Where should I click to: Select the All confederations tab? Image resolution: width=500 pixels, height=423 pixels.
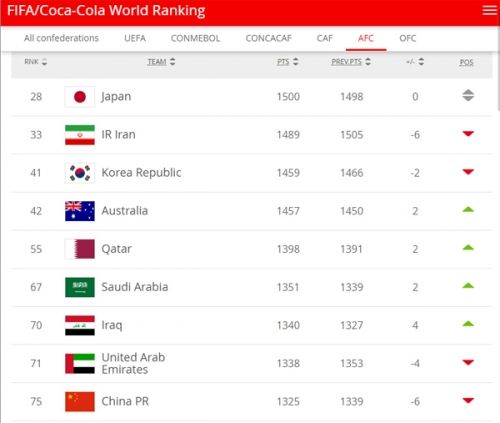coord(61,38)
